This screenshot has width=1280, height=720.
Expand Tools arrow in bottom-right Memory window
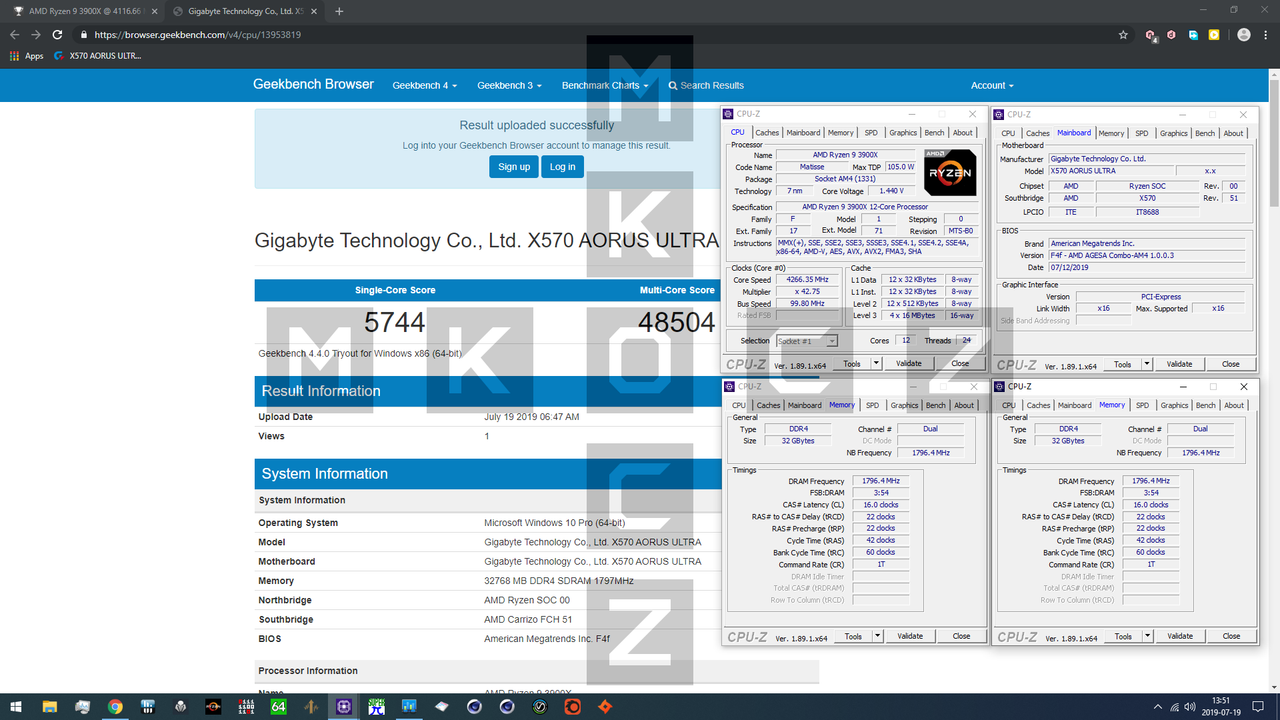(1148, 636)
